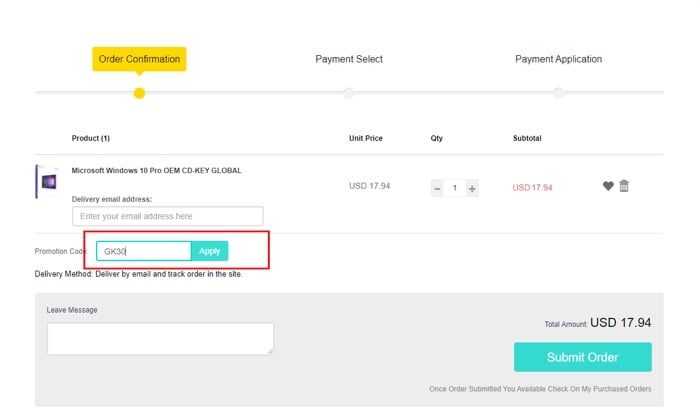Viewport: 700px width, 418px height.
Task: Click the Subtotal column header
Action: (527, 138)
